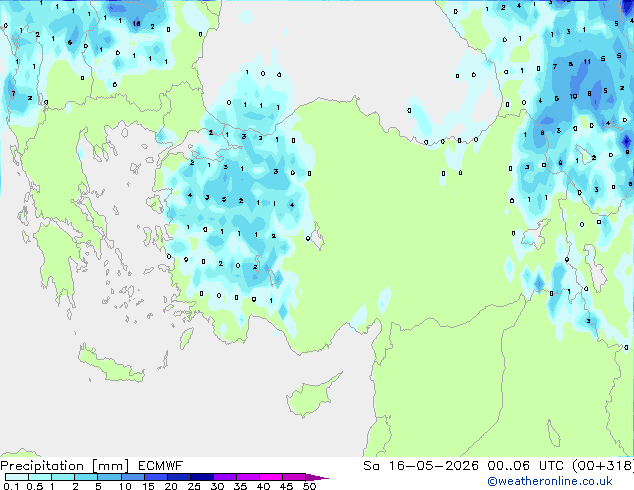Click the '00..06 UTC' time range

(525, 466)
